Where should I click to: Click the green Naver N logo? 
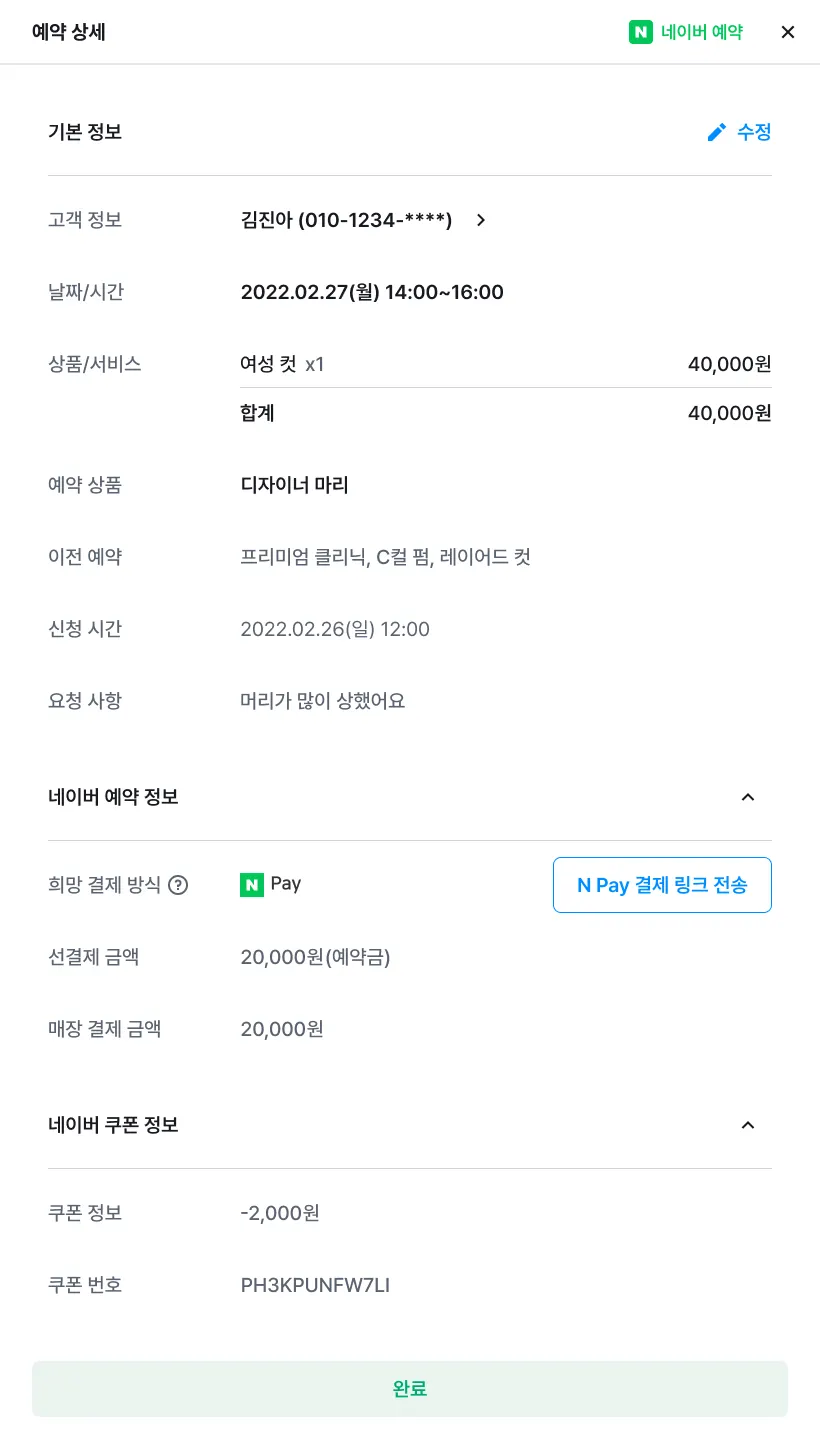[x=640, y=32]
